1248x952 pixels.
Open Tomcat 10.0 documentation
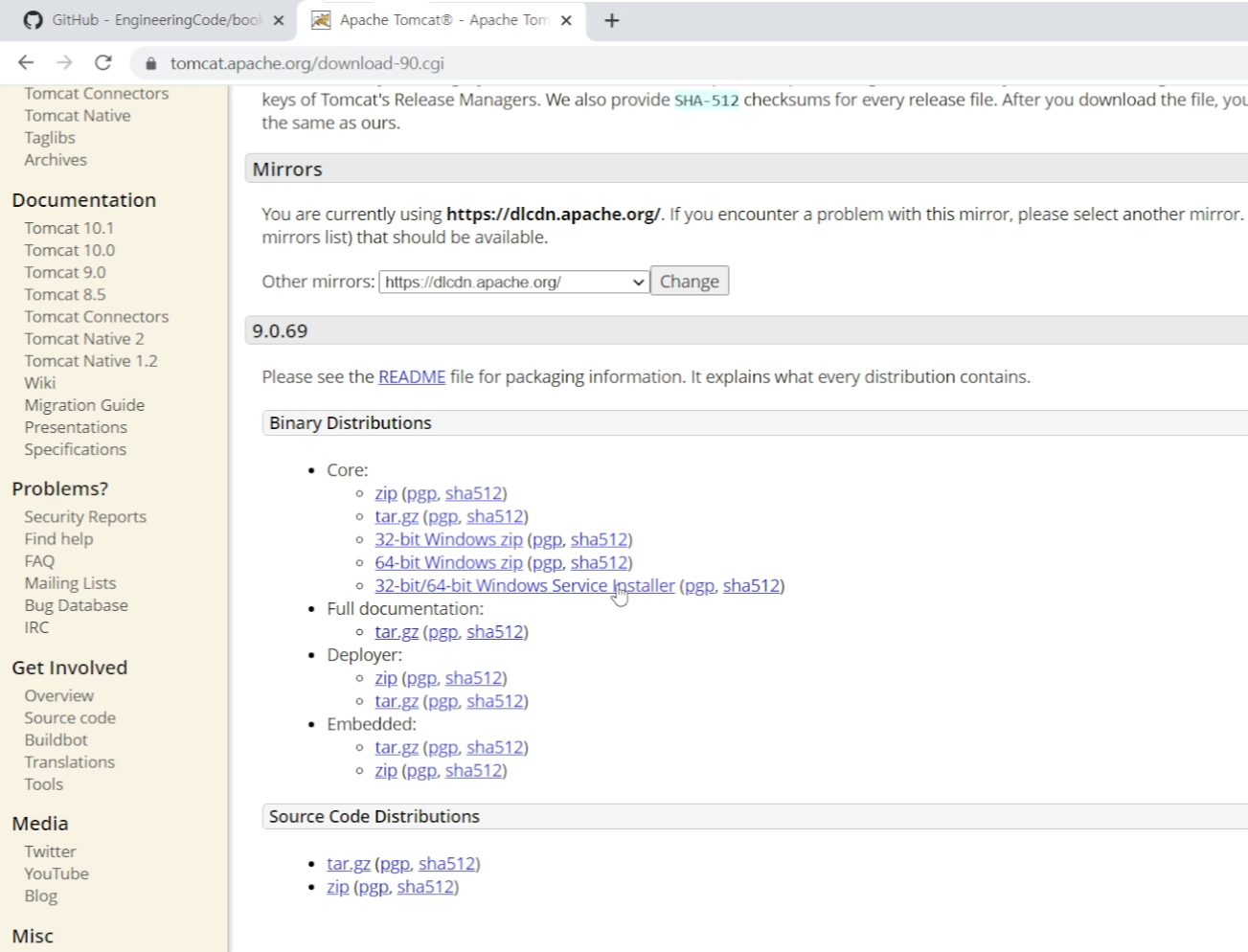[x=70, y=250]
